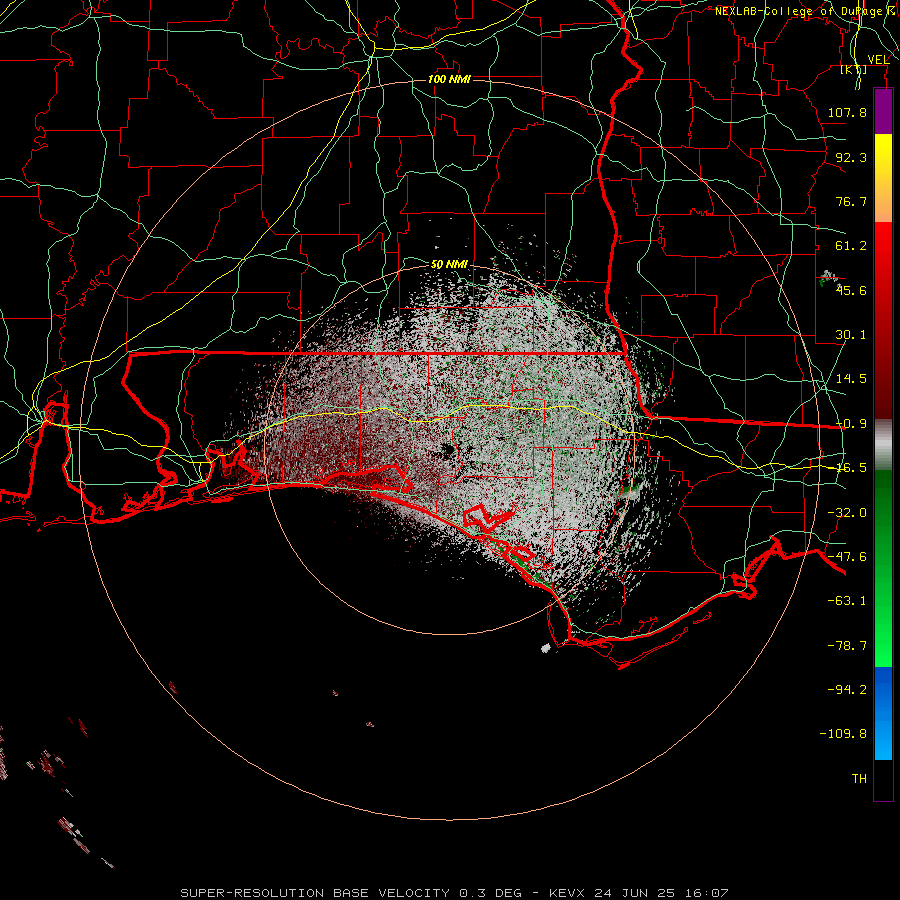The width and height of the screenshot is (900, 900).
Task: Click the -47.6 velocity scale value
Action: [x=847, y=557]
